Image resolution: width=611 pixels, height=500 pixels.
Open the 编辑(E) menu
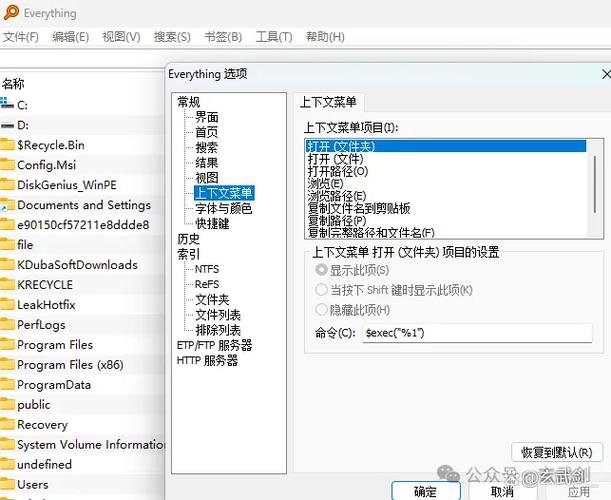pyautogui.click(x=71, y=37)
